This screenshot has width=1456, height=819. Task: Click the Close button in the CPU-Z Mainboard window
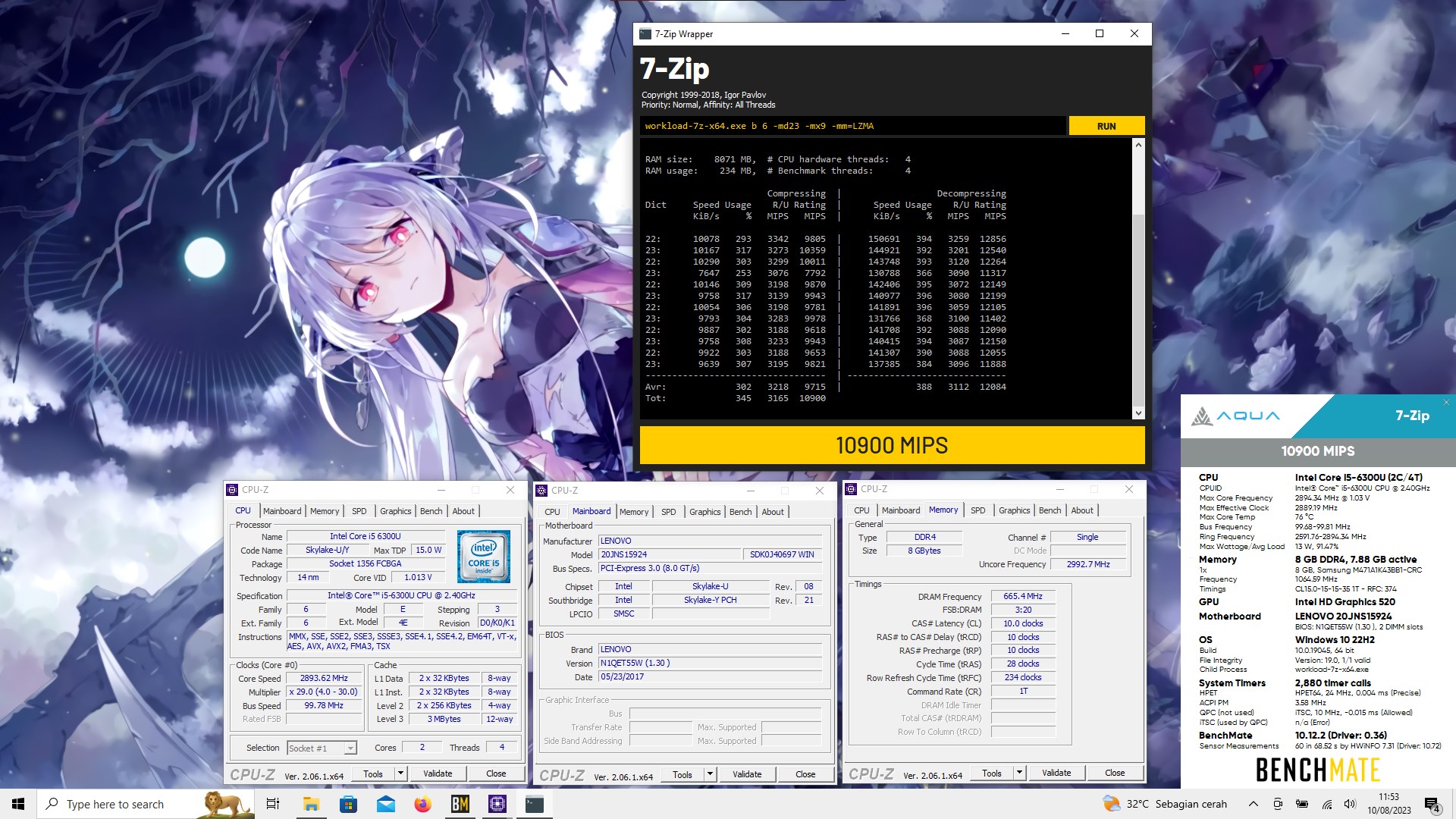805,774
